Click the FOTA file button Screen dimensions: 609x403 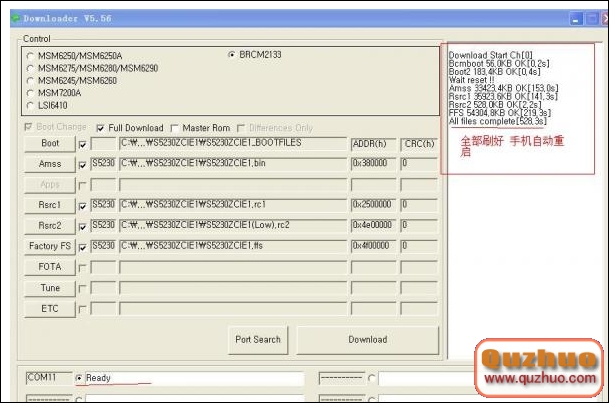coord(50,267)
